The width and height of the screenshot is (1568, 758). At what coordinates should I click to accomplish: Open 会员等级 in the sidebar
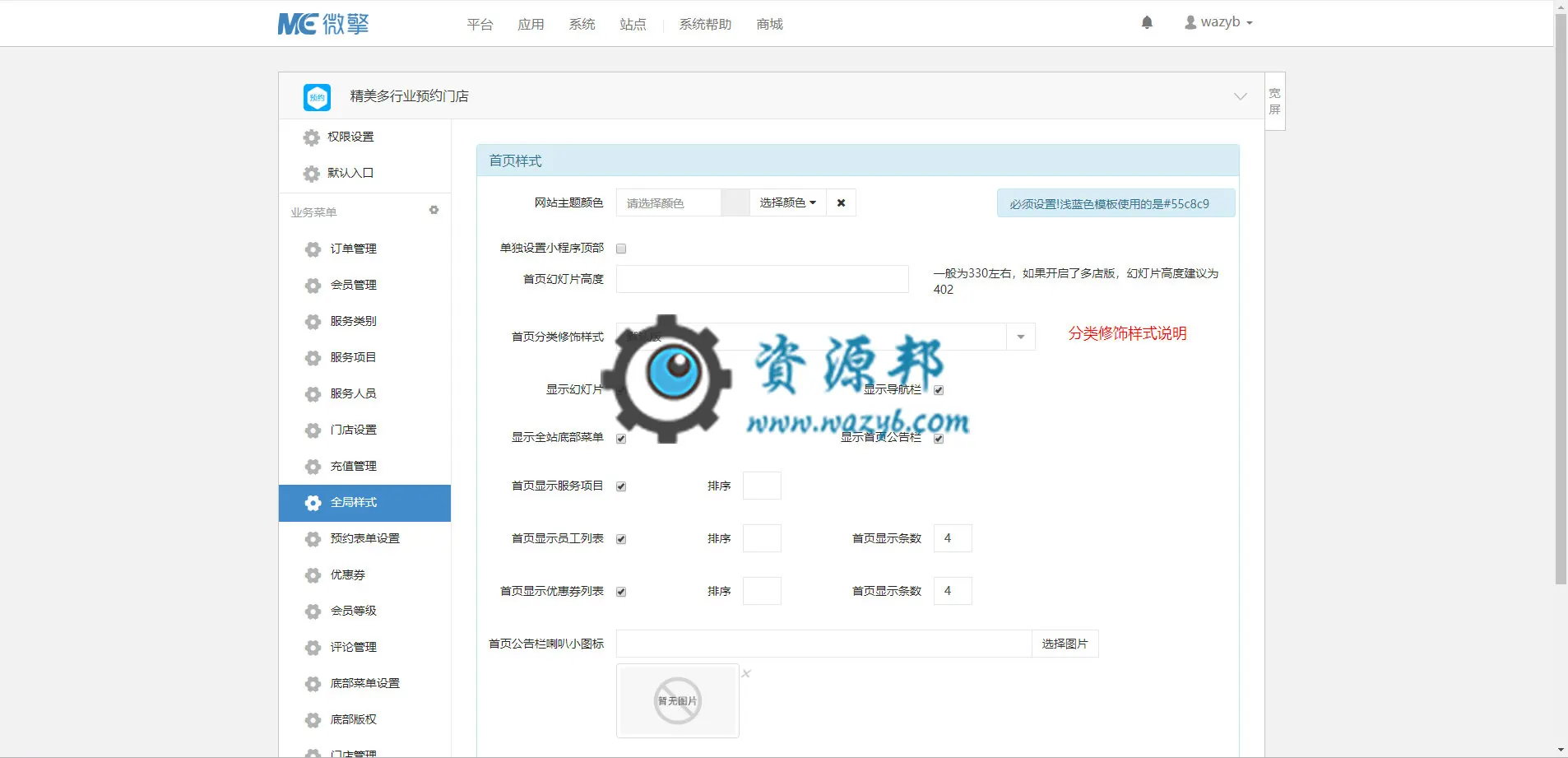coord(354,611)
